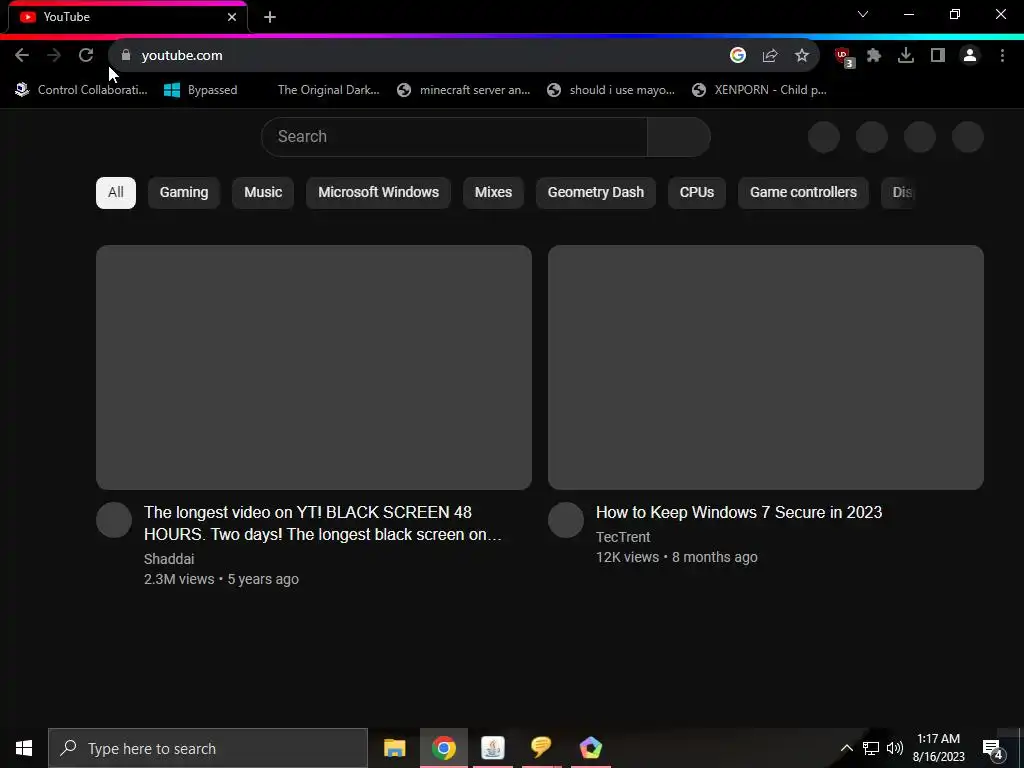Reload the YouTube page
Screen dimensions: 1024x768
pos(86,56)
